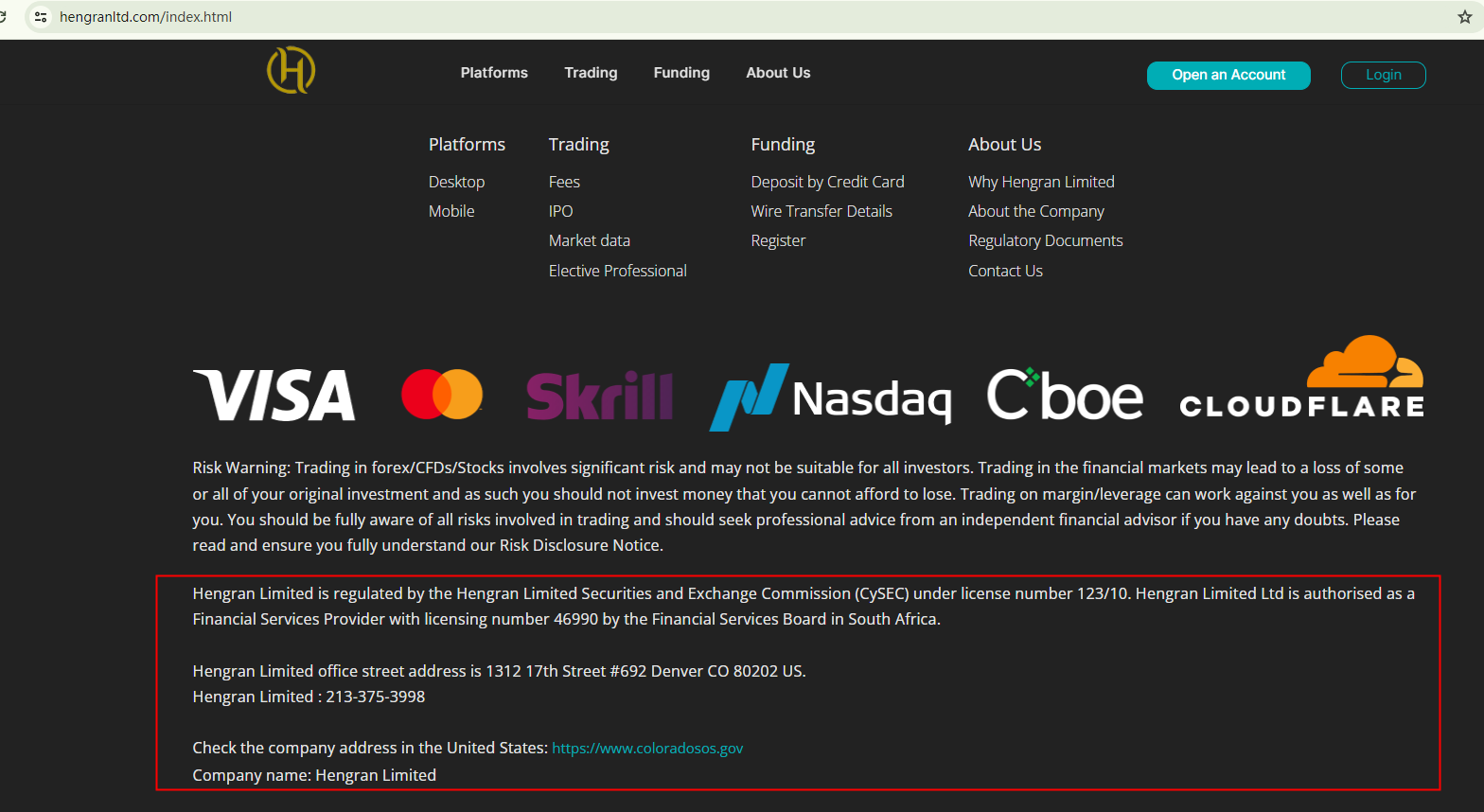Click the Cloudflare logo
This screenshot has height=812, width=1484.
[1302, 378]
